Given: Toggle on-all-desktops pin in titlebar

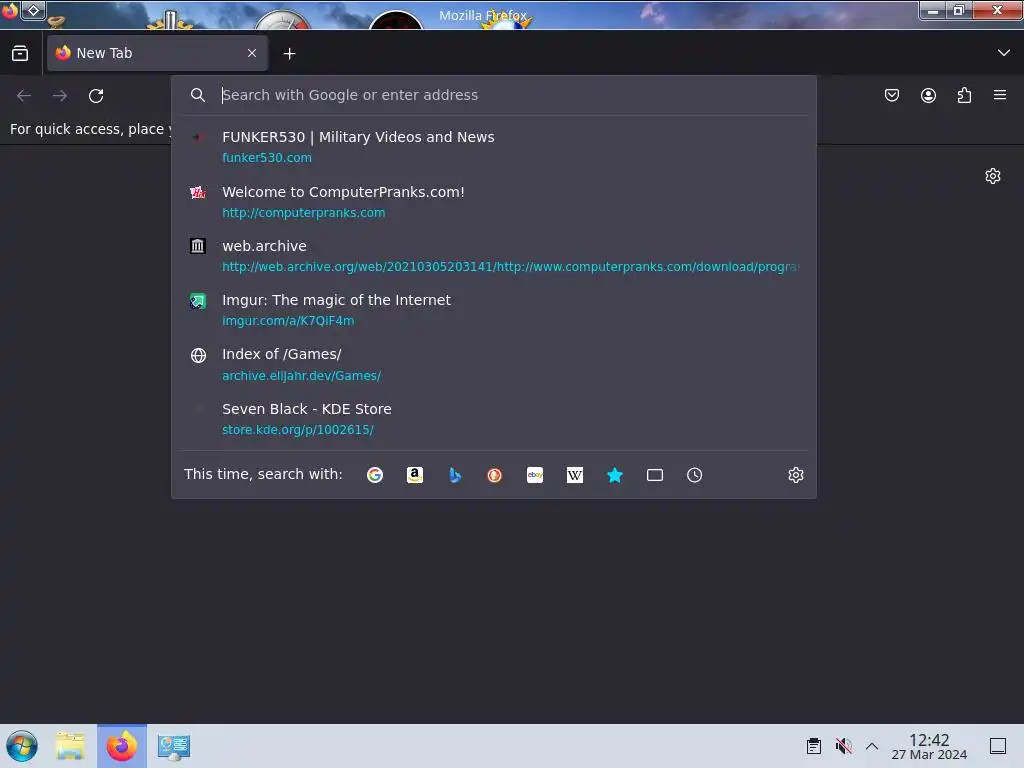Looking at the screenshot, I should pyautogui.click(x=33, y=10).
